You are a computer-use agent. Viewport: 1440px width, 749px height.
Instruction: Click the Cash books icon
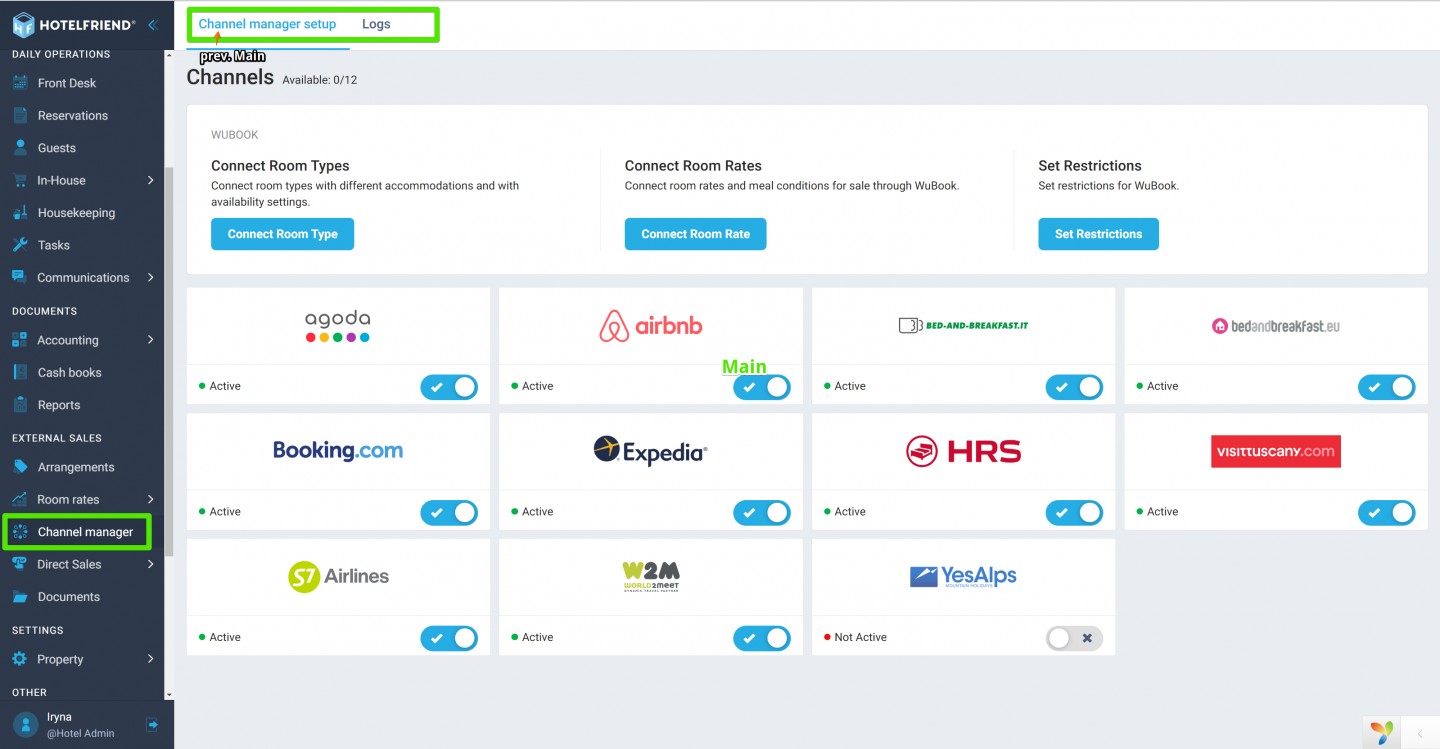[x=20, y=372]
